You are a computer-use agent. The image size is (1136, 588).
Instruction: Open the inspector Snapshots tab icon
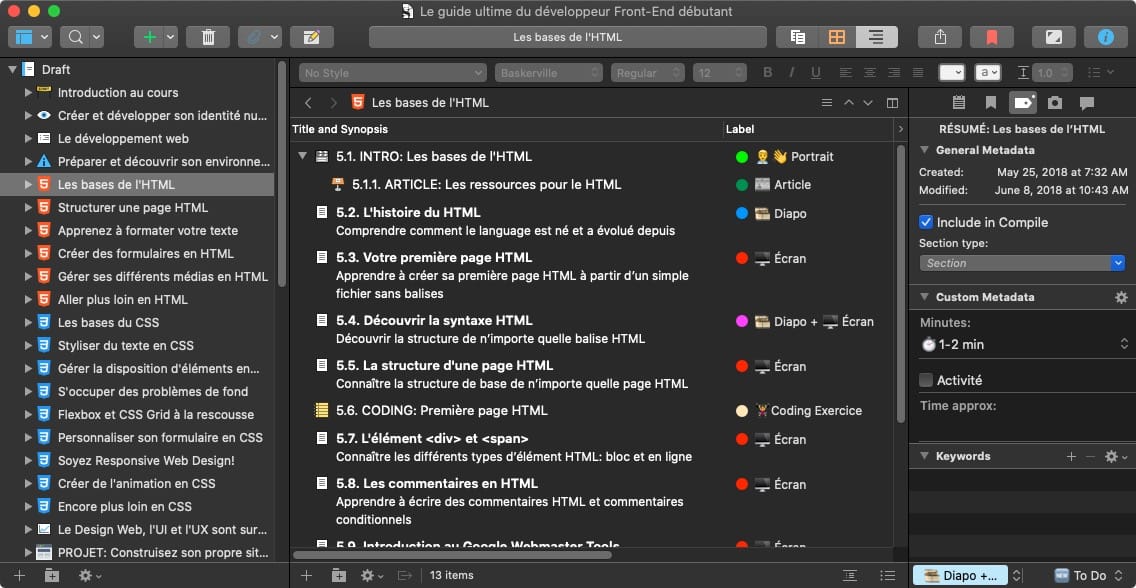[x=1055, y=103]
